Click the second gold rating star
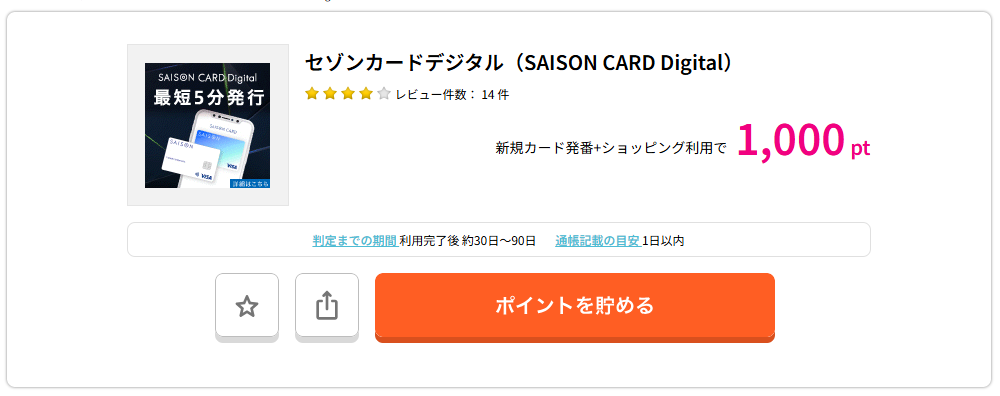Image resolution: width=1000 pixels, height=396 pixels. click(x=330, y=94)
